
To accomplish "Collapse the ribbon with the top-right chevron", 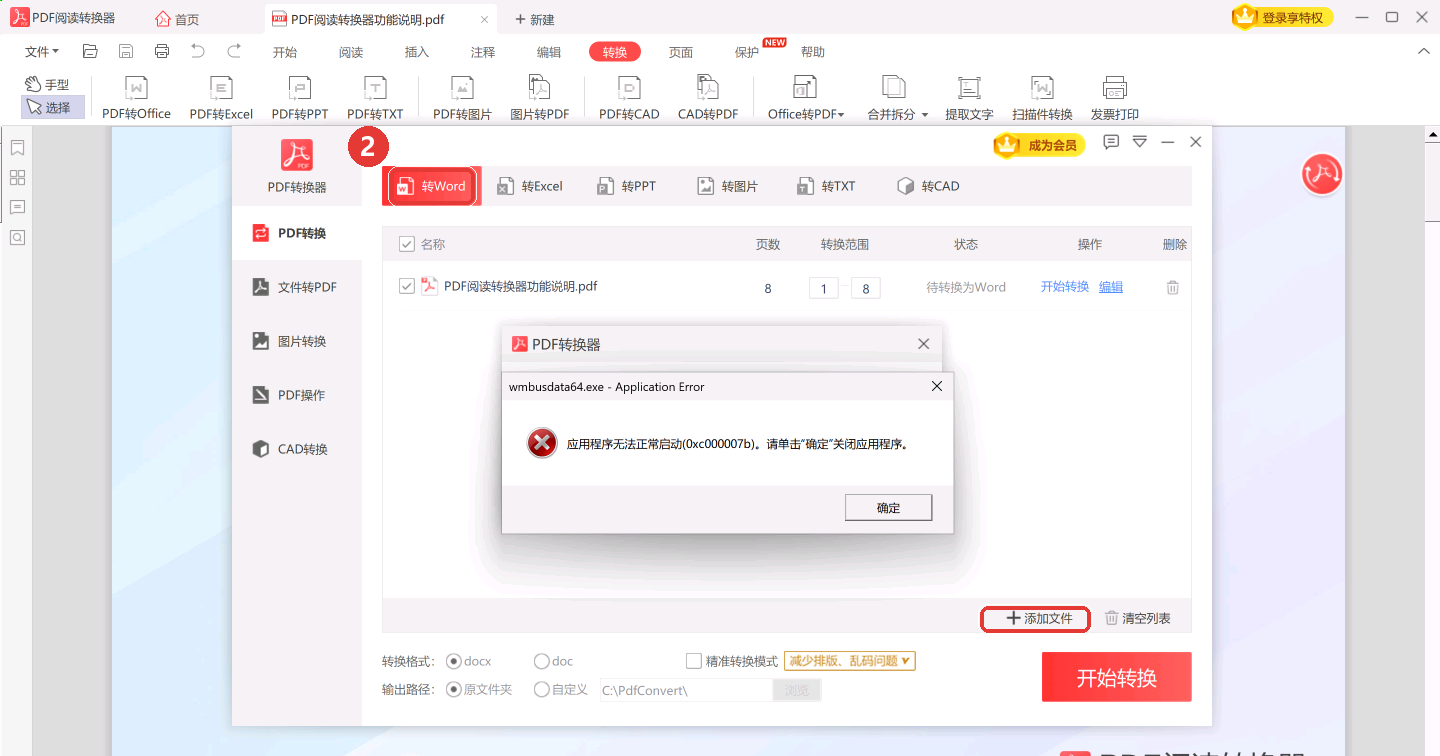I will click(1424, 51).
